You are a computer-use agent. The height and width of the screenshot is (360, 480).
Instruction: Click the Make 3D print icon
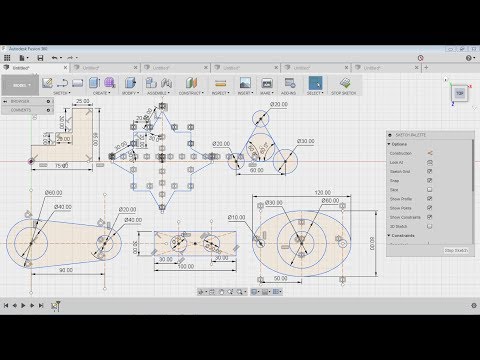pyautogui.click(x=267, y=83)
